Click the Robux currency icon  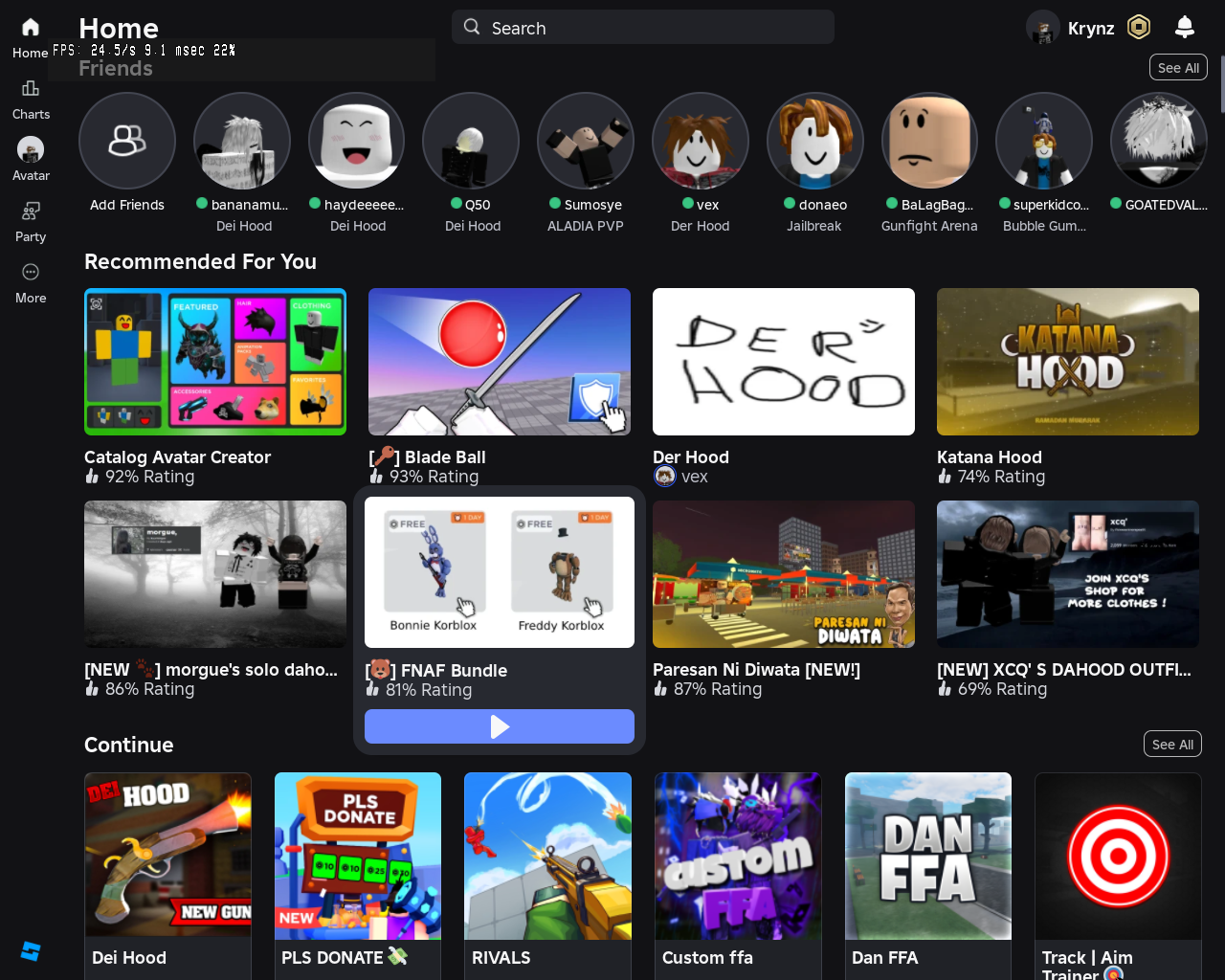[x=1139, y=27]
